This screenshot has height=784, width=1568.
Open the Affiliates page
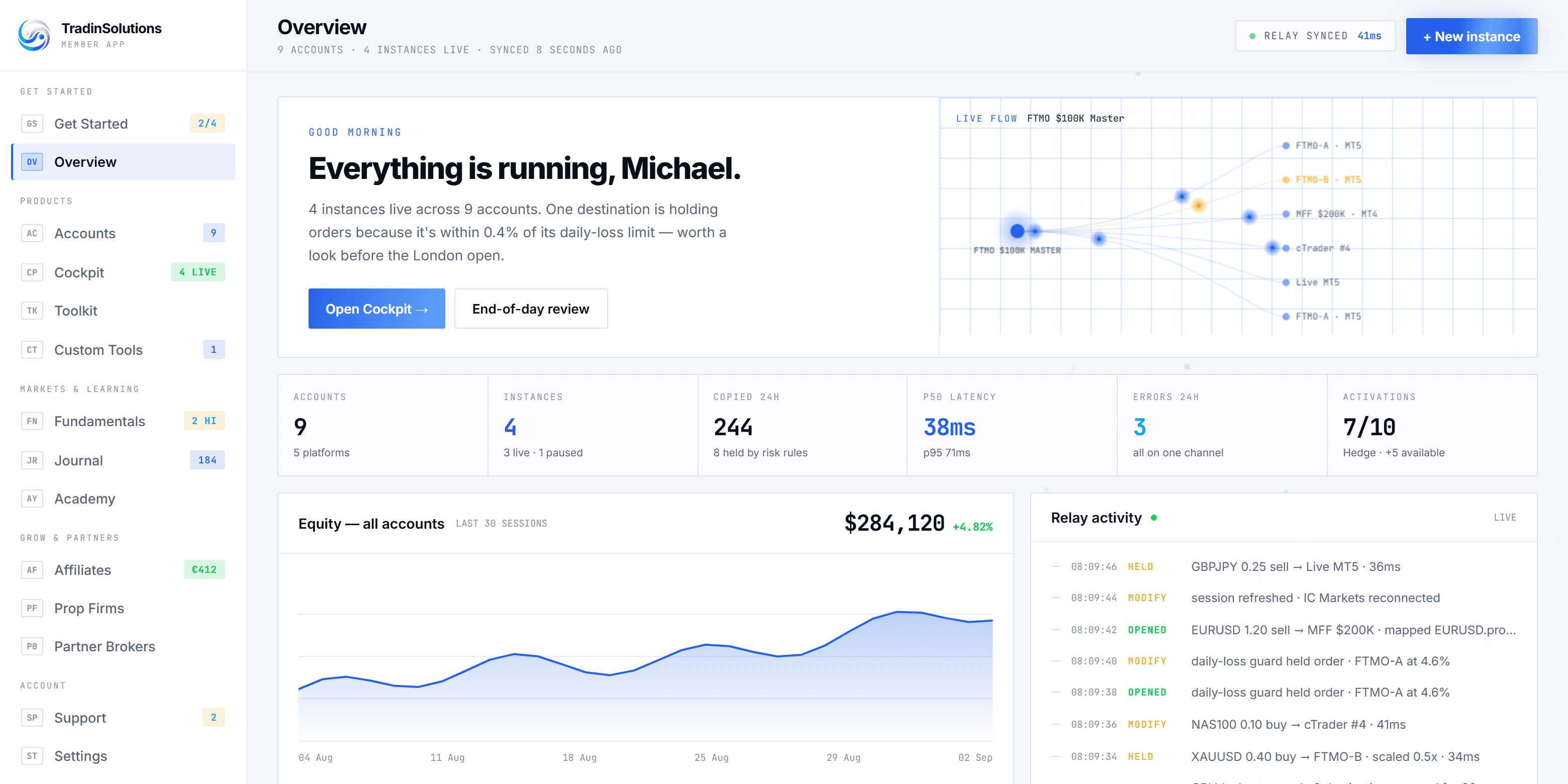(123, 570)
